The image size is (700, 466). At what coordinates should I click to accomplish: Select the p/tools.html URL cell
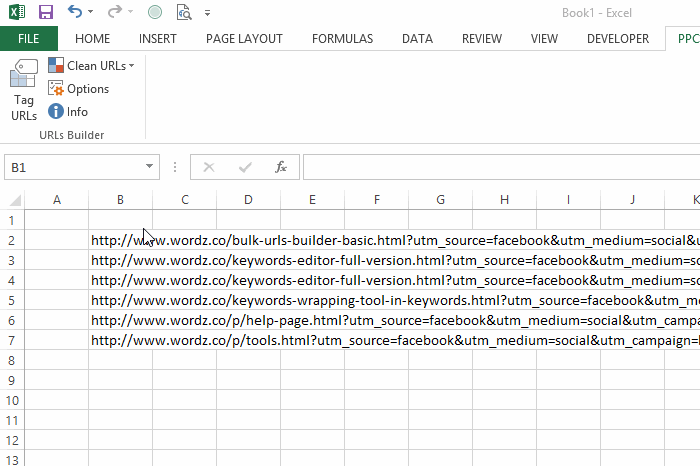pyautogui.click(x=121, y=341)
